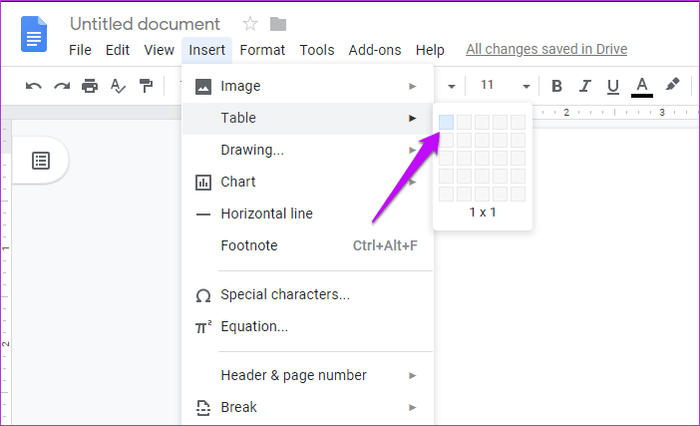The width and height of the screenshot is (700, 426).
Task: Toggle italic formatting
Action: point(585,86)
